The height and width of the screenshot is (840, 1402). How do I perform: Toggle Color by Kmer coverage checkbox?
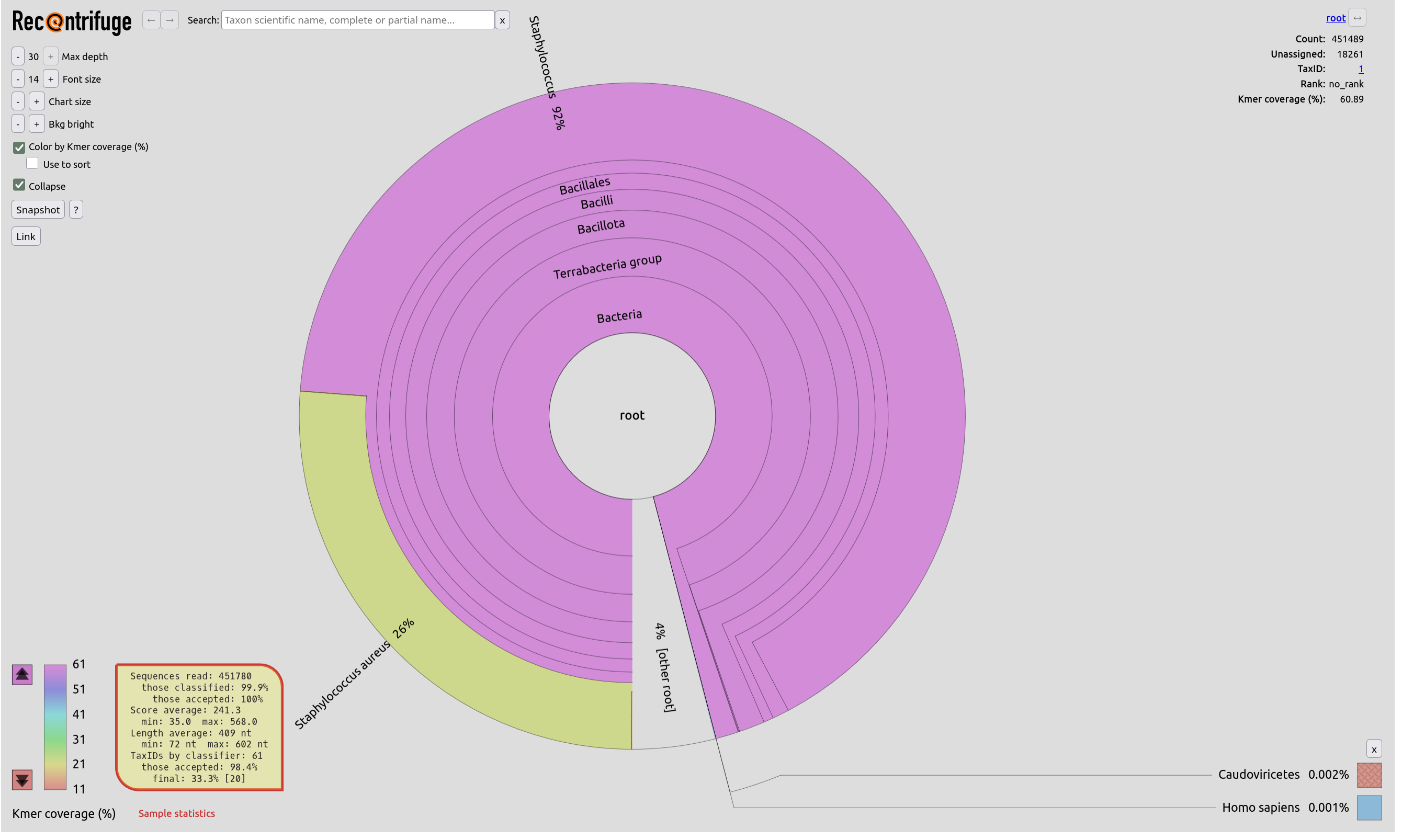point(19,147)
